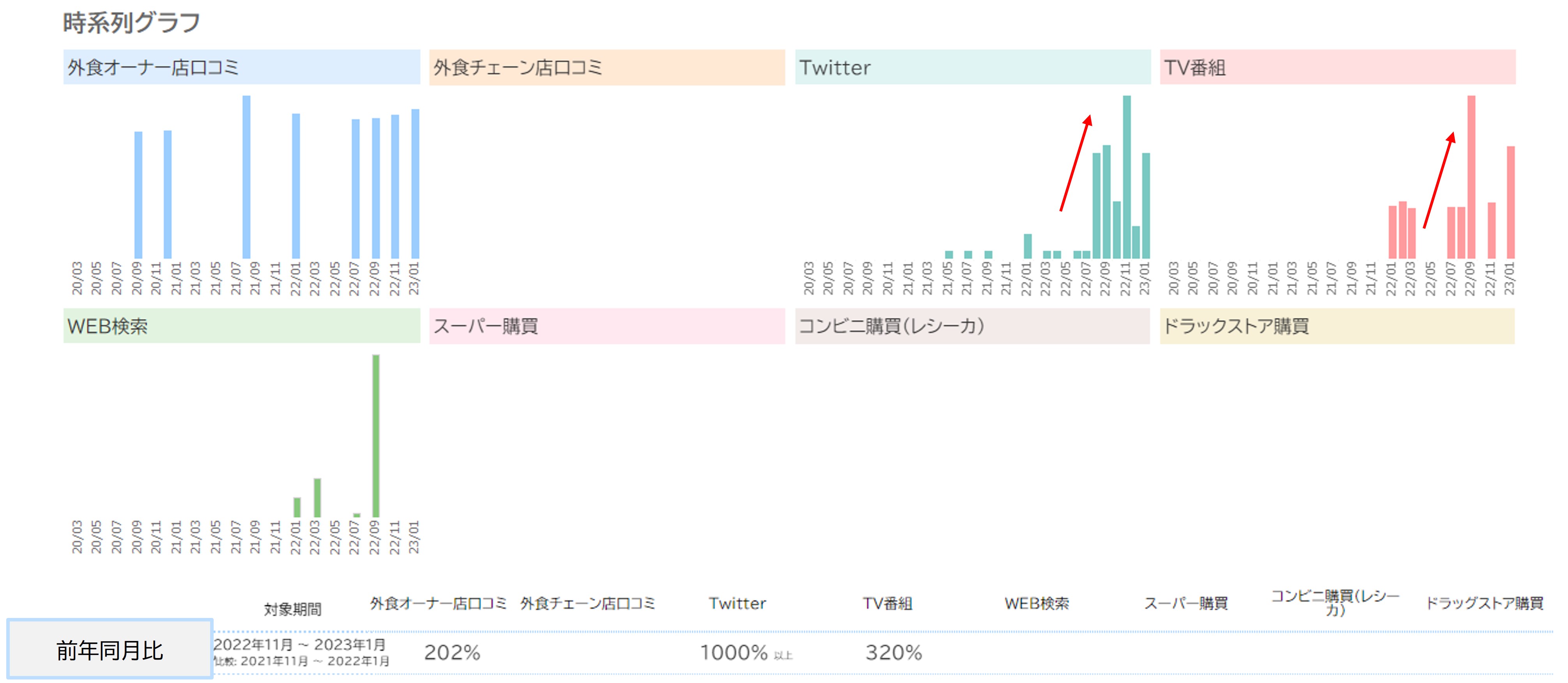Select the スーパー購買 pink panel header

[607, 326]
